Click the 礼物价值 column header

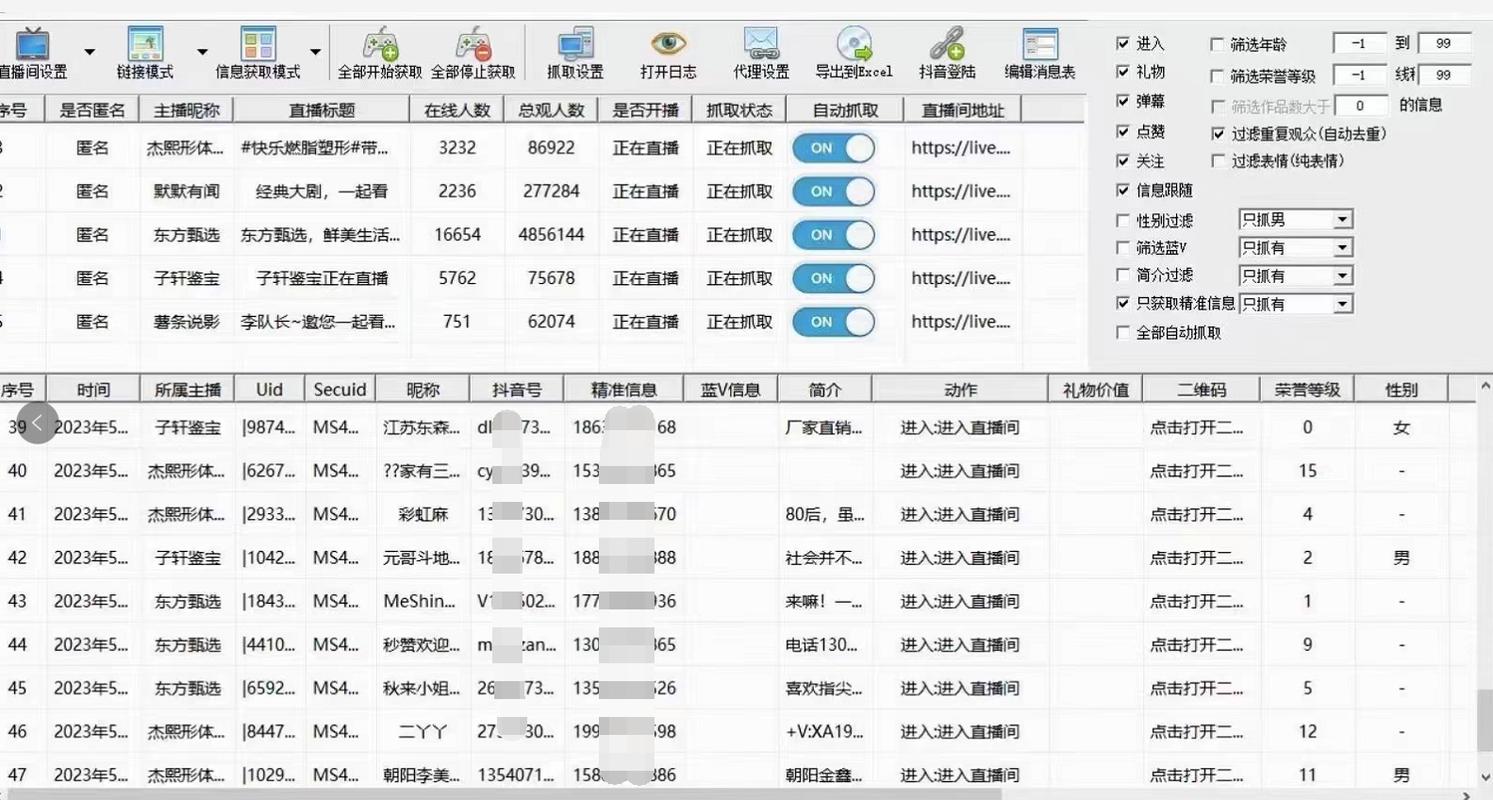[1095, 390]
